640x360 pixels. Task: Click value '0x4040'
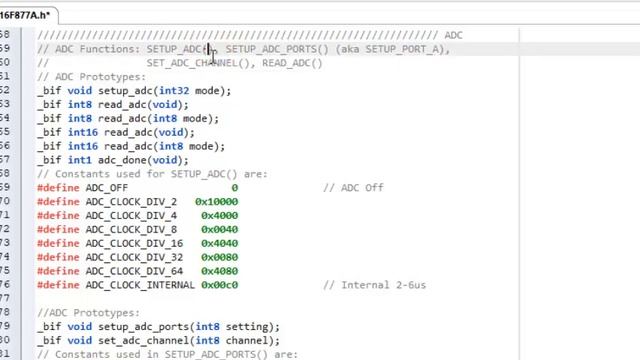(219, 244)
